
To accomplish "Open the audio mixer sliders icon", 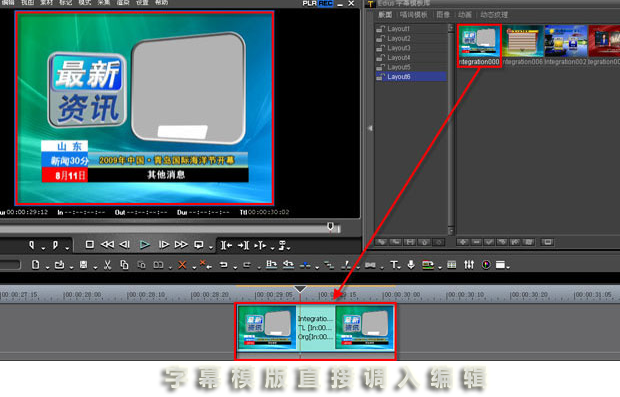I will [469, 265].
